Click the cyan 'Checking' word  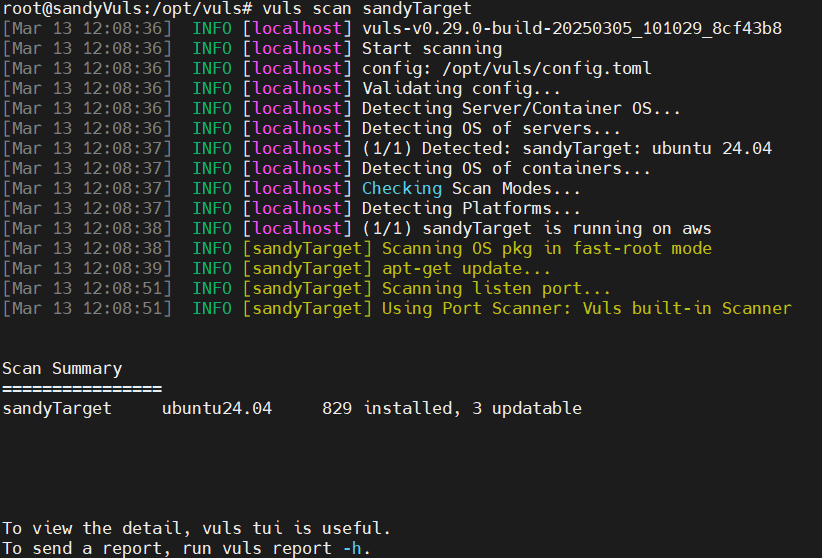pyautogui.click(x=401, y=188)
